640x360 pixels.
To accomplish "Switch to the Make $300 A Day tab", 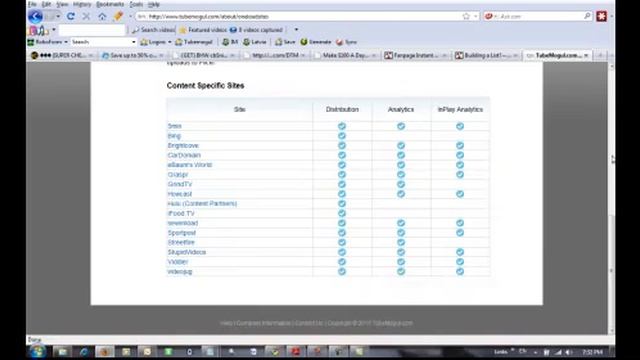I will (345, 55).
